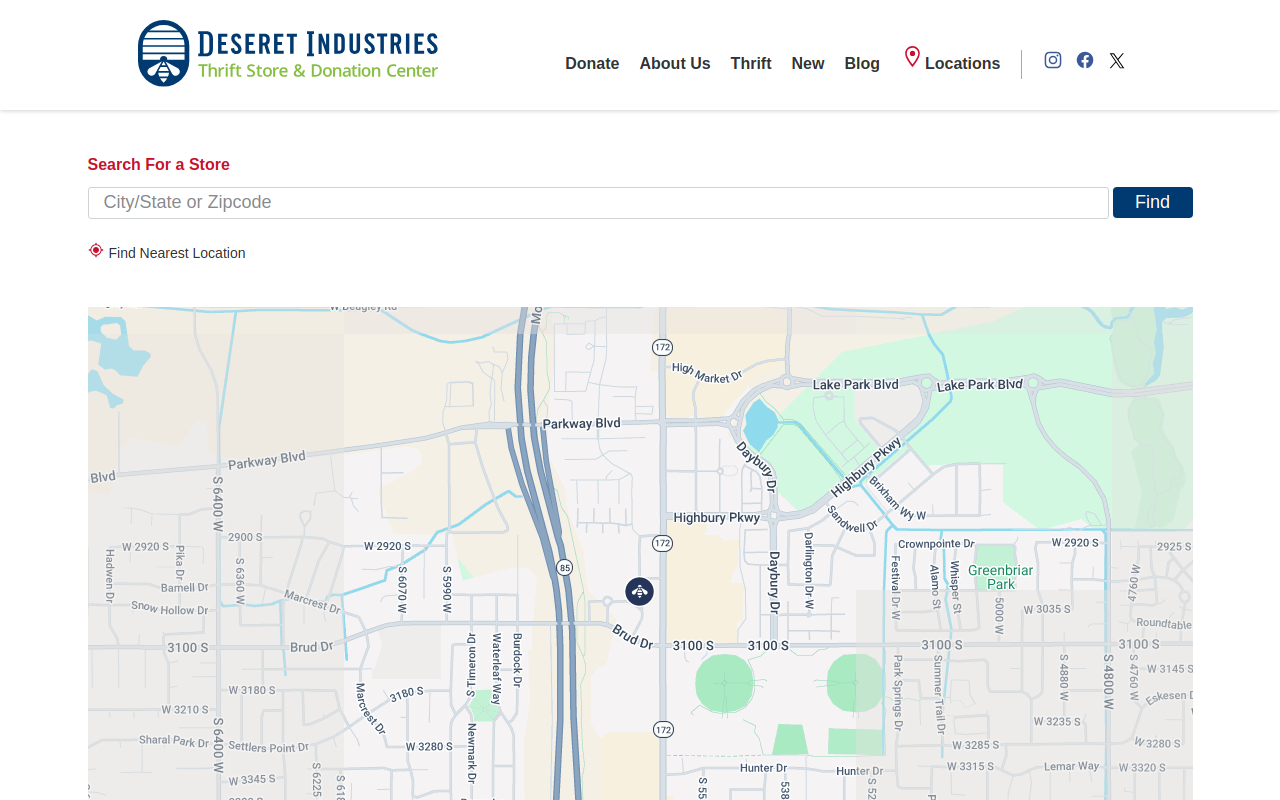Click the Greenbriar Park label on map
This screenshot has width=1280, height=800.
(x=1000, y=577)
